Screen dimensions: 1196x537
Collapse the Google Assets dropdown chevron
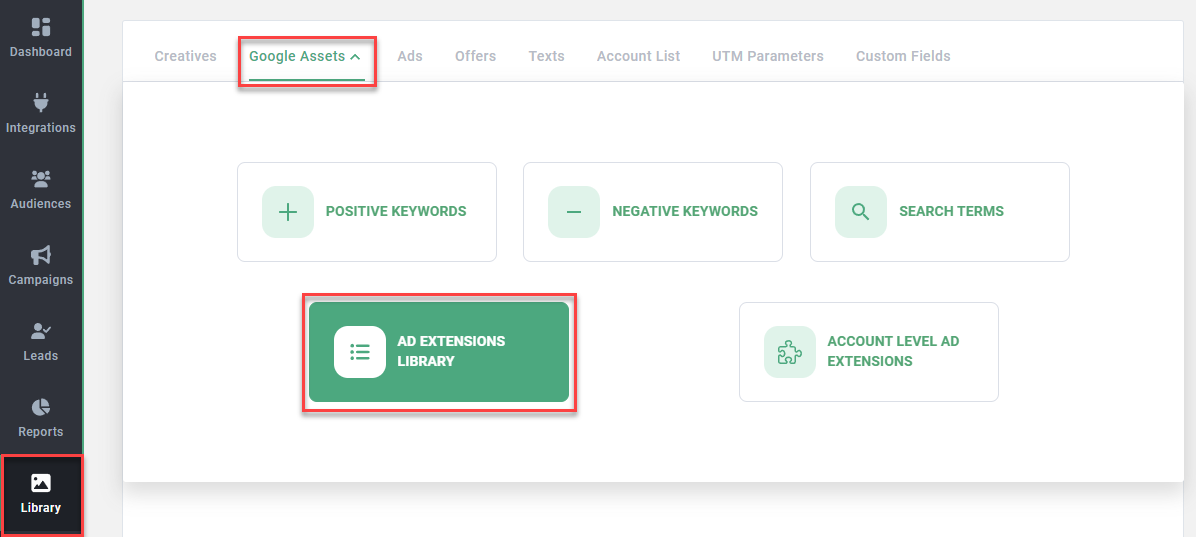(x=355, y=57)
